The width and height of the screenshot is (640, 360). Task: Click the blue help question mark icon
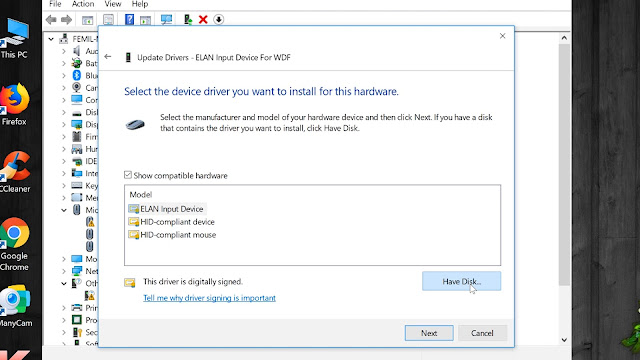click(x=129, y=19)
